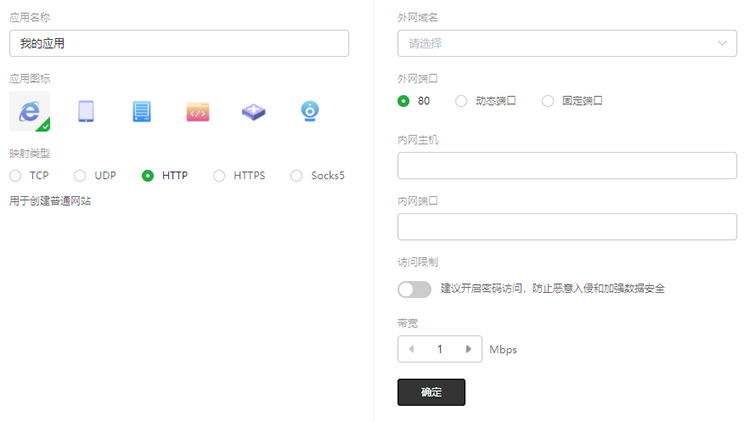Screen dimensions: 750x422
Task: Choose the 动态端口 external port option
Action: 461,101
